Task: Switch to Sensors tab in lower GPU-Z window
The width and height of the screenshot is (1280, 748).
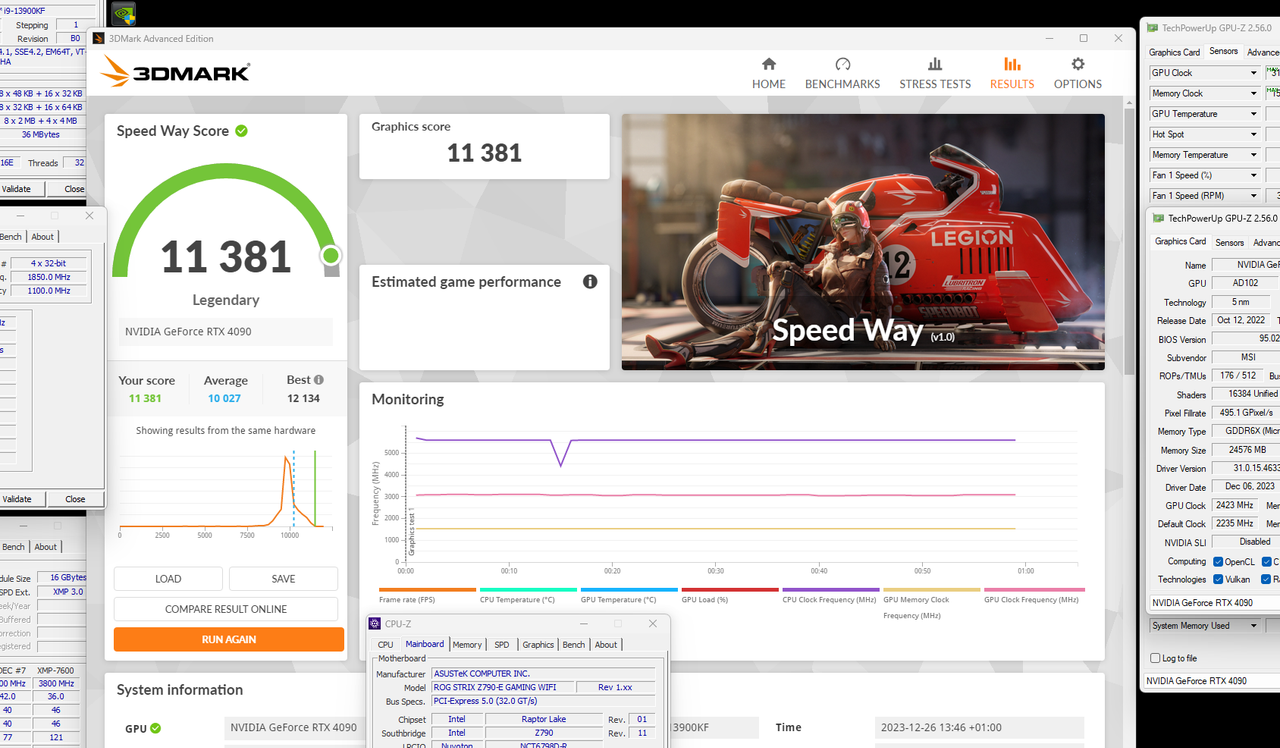Action: coord(1229,243)
